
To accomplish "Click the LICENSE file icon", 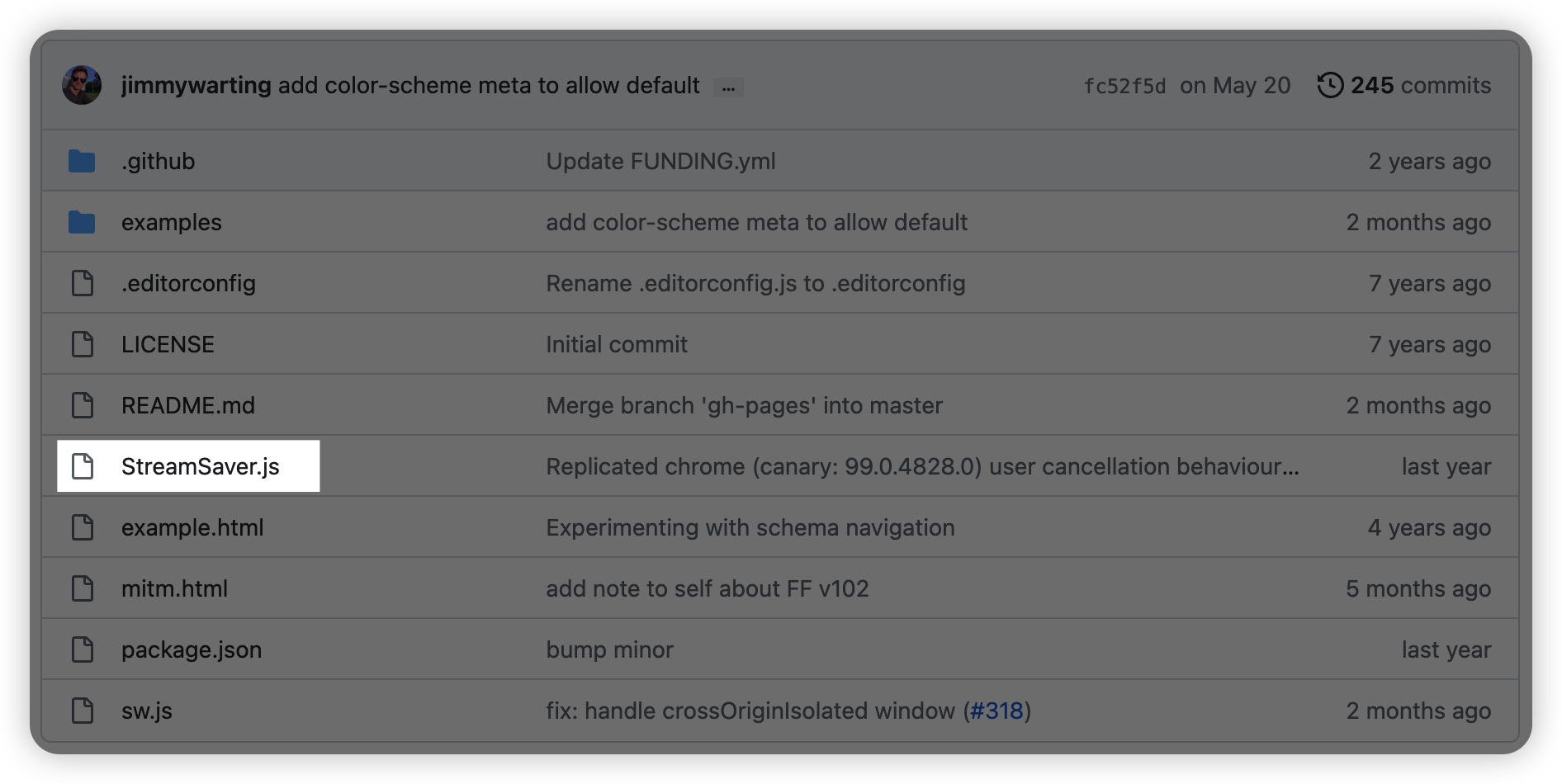I will click(x=83, y=344).
